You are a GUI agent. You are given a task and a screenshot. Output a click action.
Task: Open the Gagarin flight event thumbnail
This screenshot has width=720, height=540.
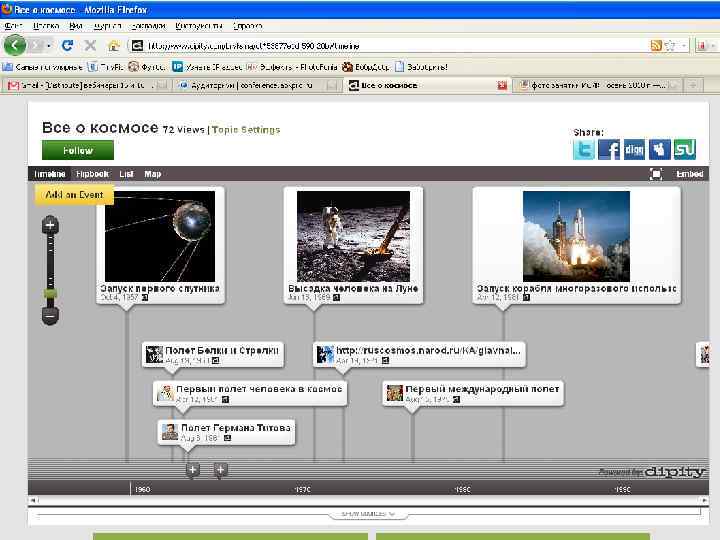click(x=165, y=393)
